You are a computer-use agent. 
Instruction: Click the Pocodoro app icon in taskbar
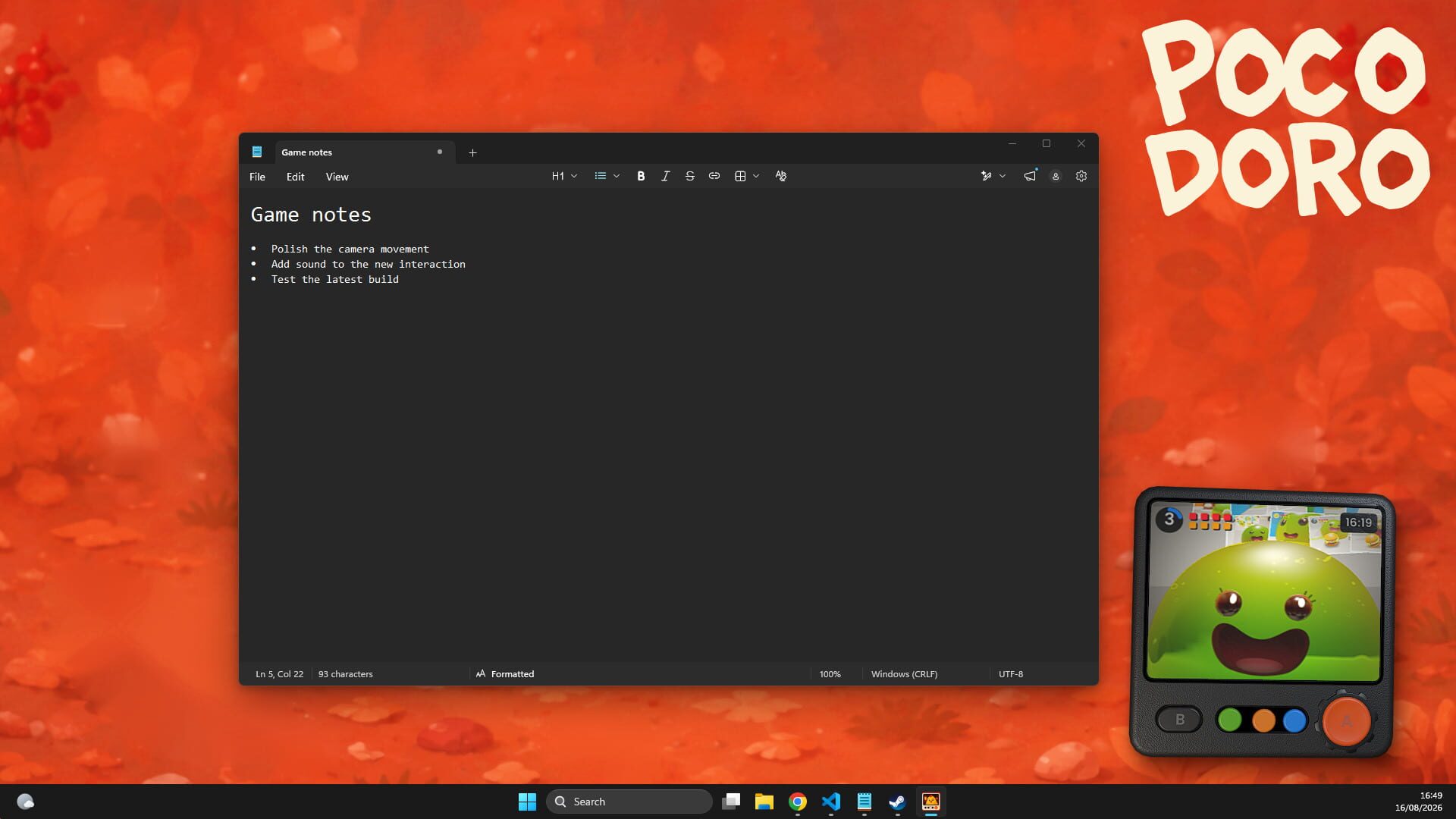pyautogui.click(x=930, y=802)
